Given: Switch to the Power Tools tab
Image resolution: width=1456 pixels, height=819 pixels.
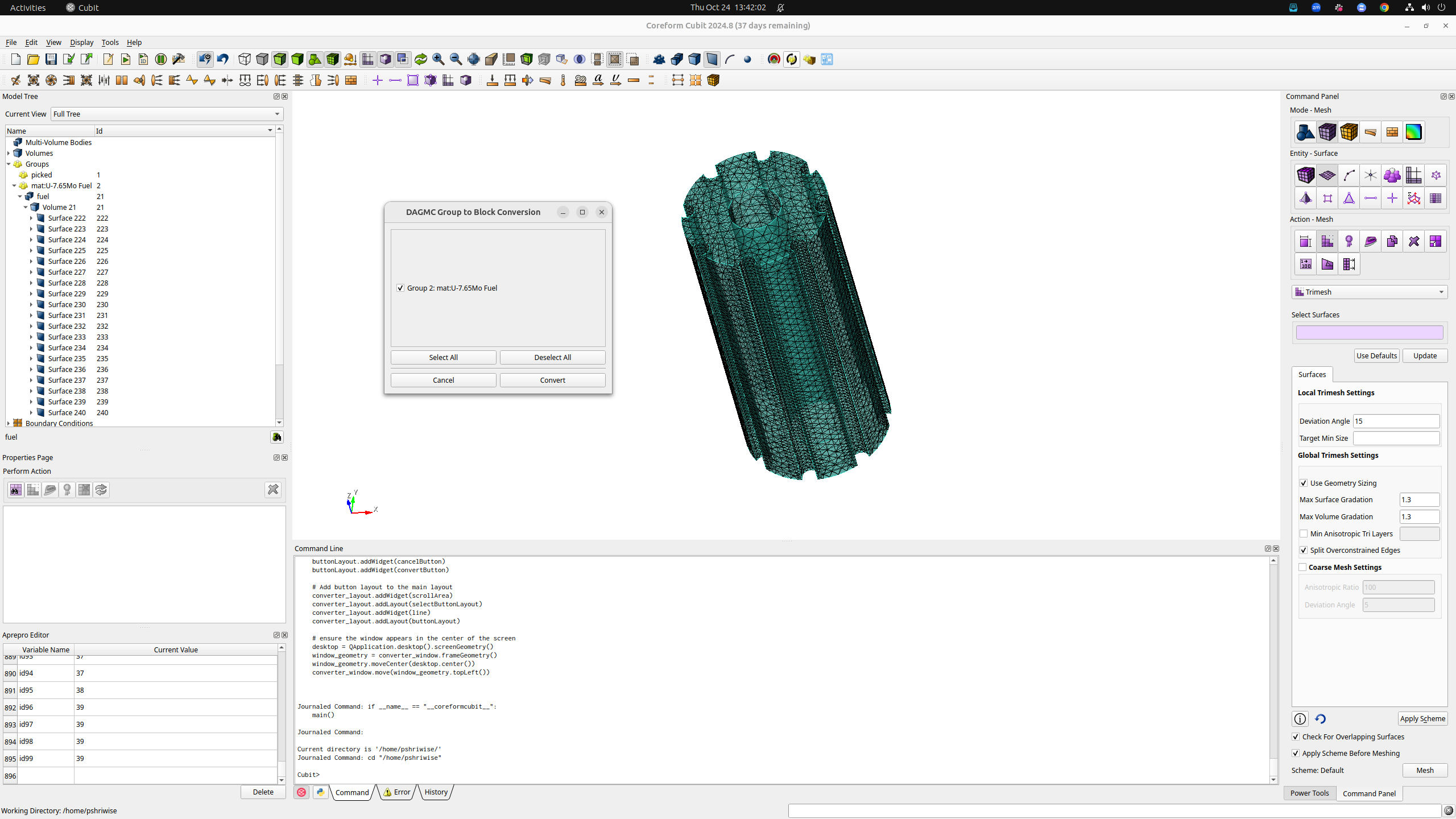Looking at the screenshot, I should pos(1309,793).
